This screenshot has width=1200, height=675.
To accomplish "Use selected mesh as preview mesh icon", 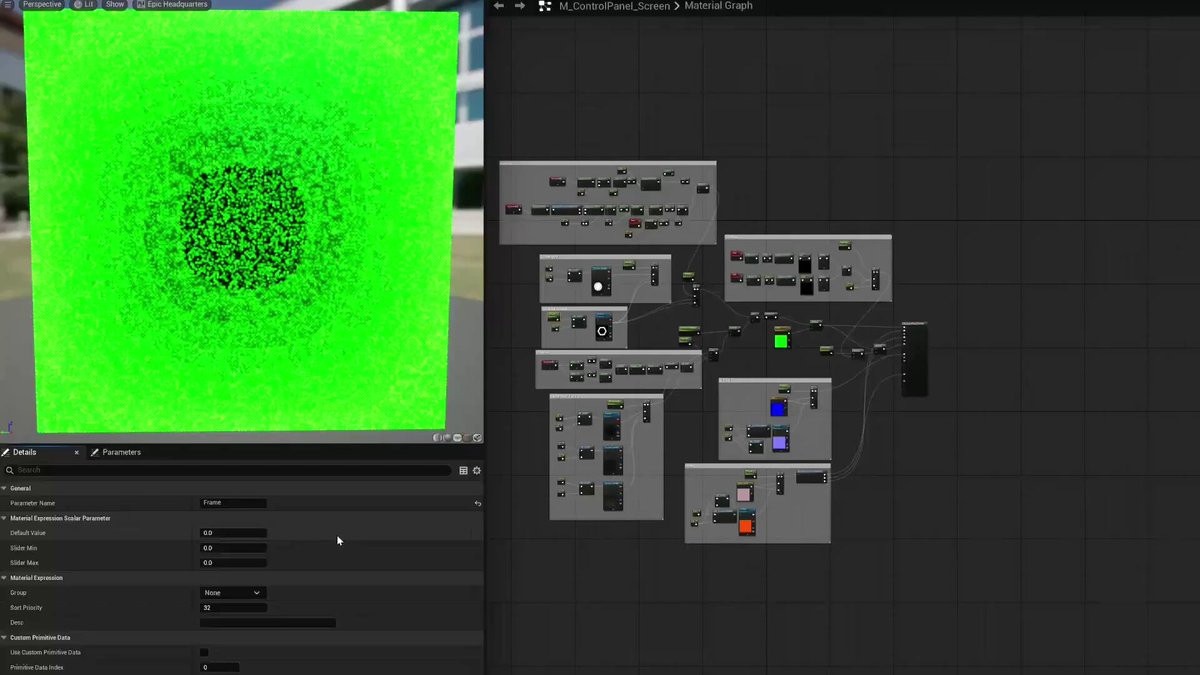I will (x=478, y=437).
